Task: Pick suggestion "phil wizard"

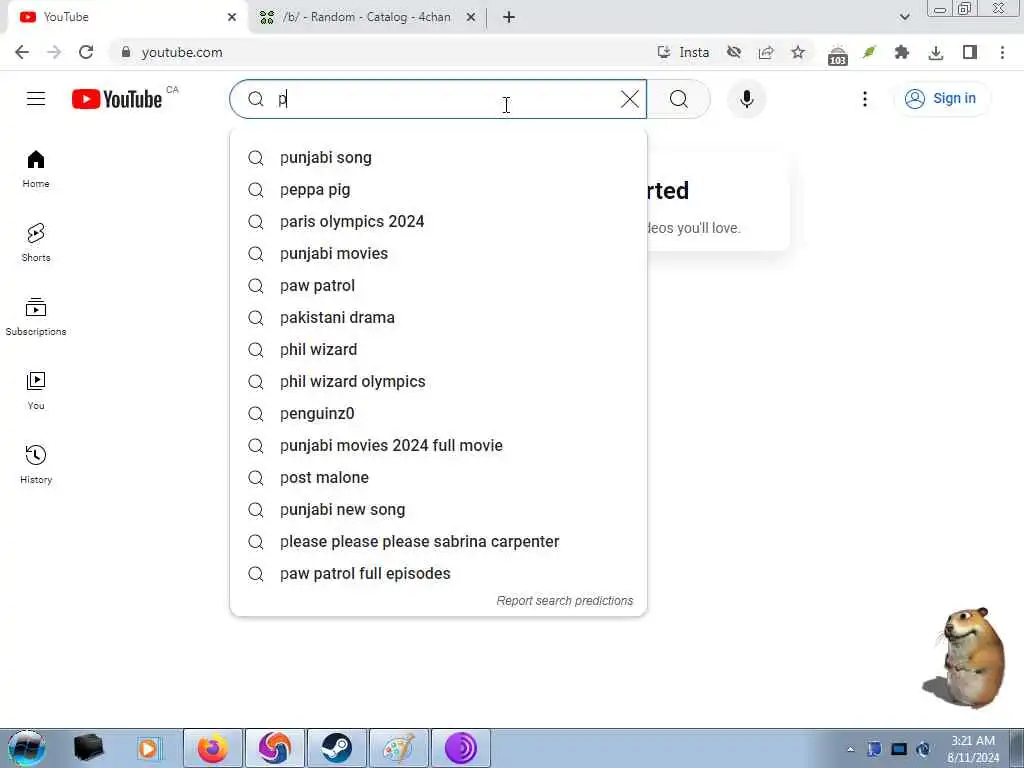Action: (438, 349)
